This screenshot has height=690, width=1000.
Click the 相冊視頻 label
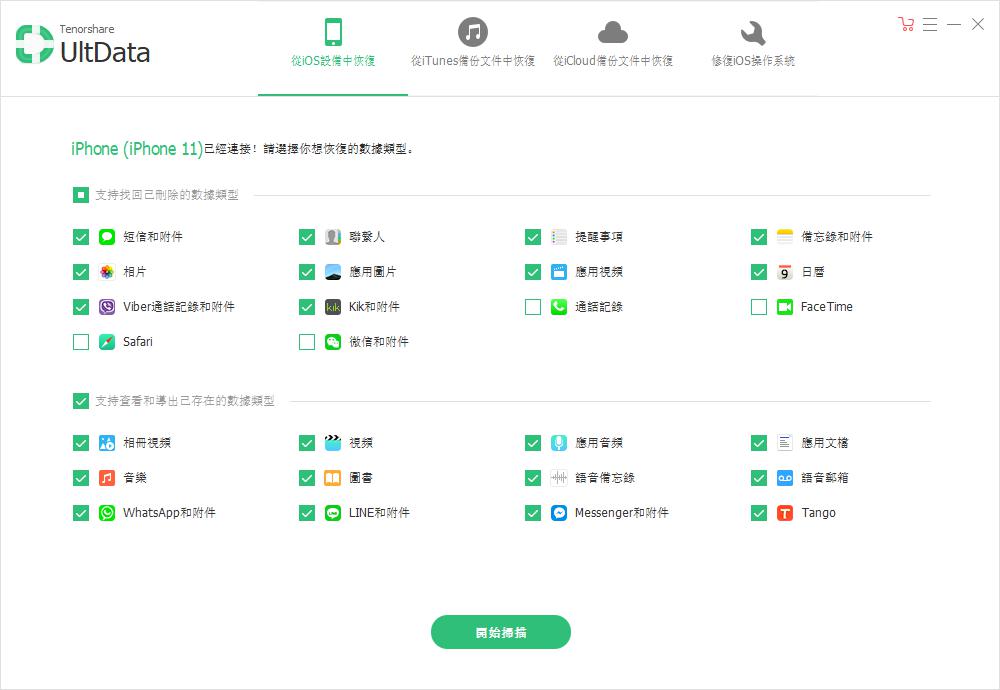click(x=147, y=443)
